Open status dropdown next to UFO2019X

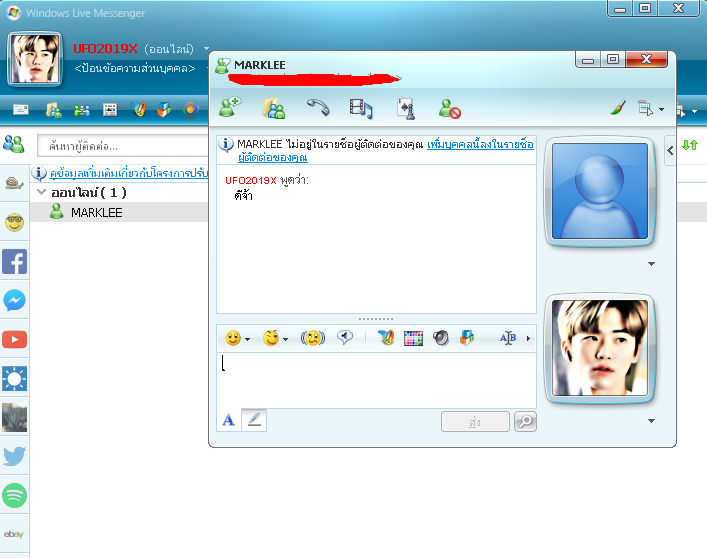tap(206, 48)
